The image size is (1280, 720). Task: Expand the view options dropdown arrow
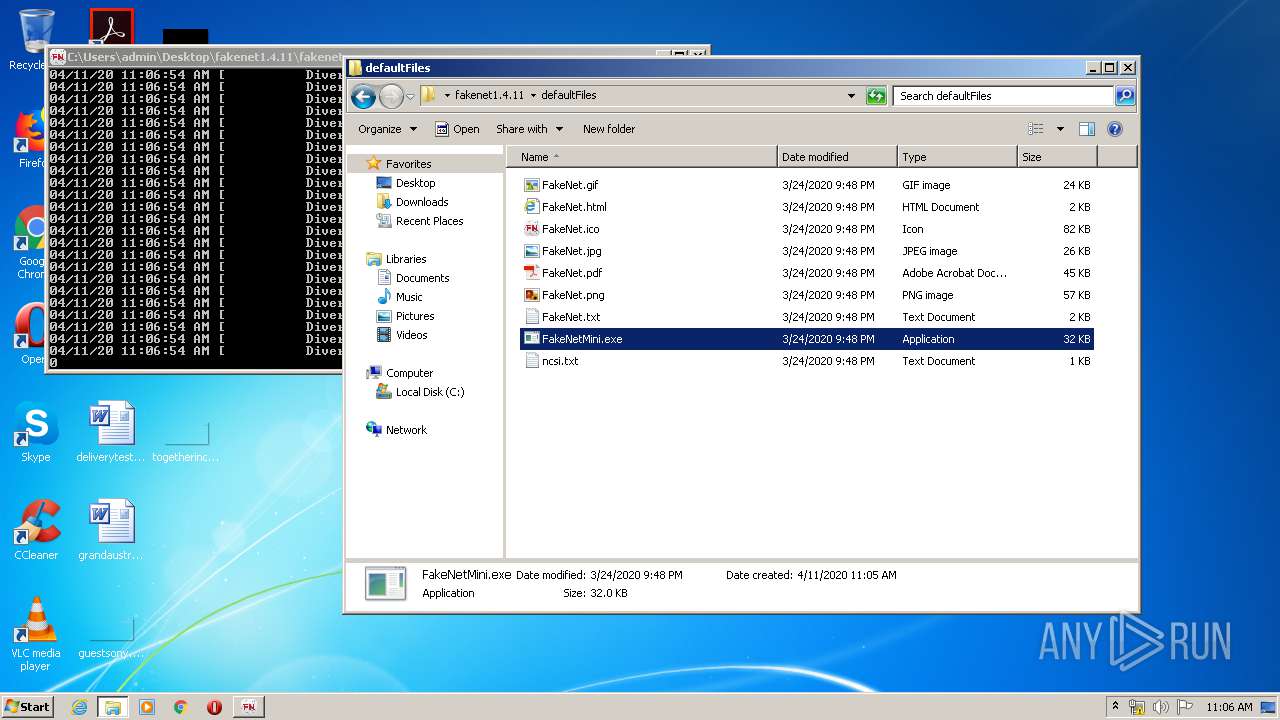tap(1060, 129)
